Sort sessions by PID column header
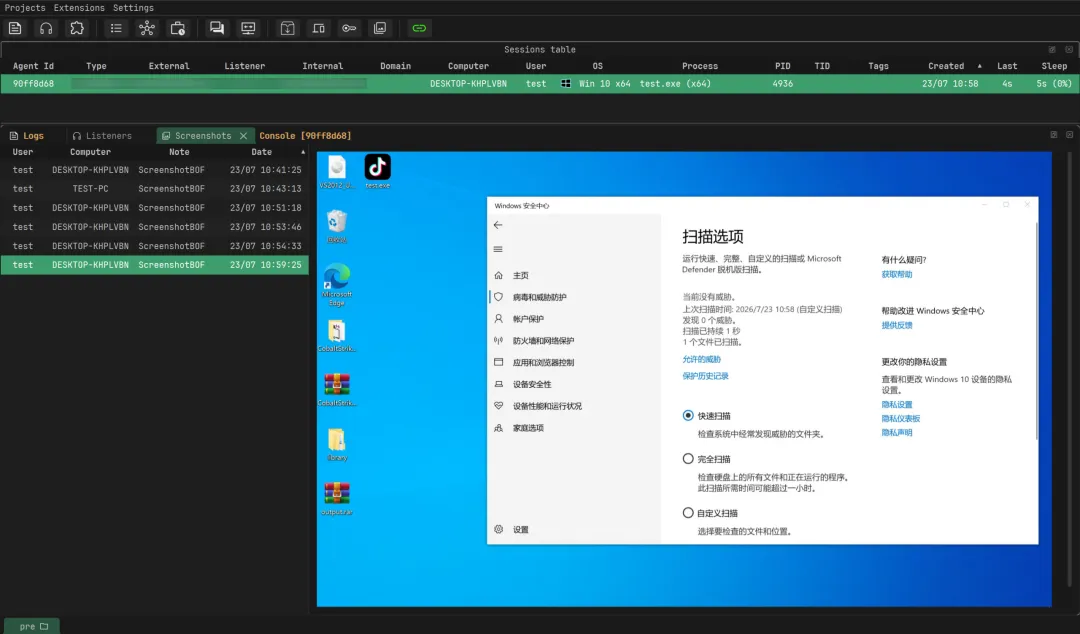The height and width of the screenshot is (634, 1080). [x=782, y=66]
